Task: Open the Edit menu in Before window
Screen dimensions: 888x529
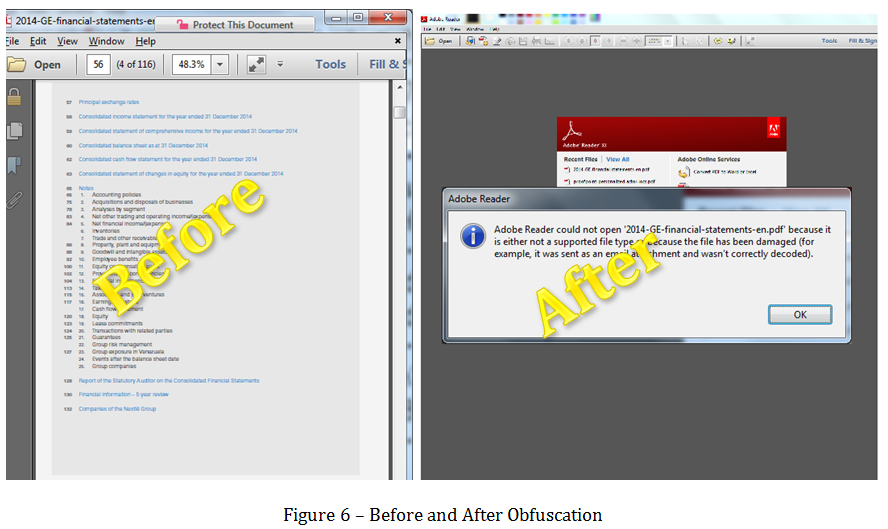Action: (38, 41)
